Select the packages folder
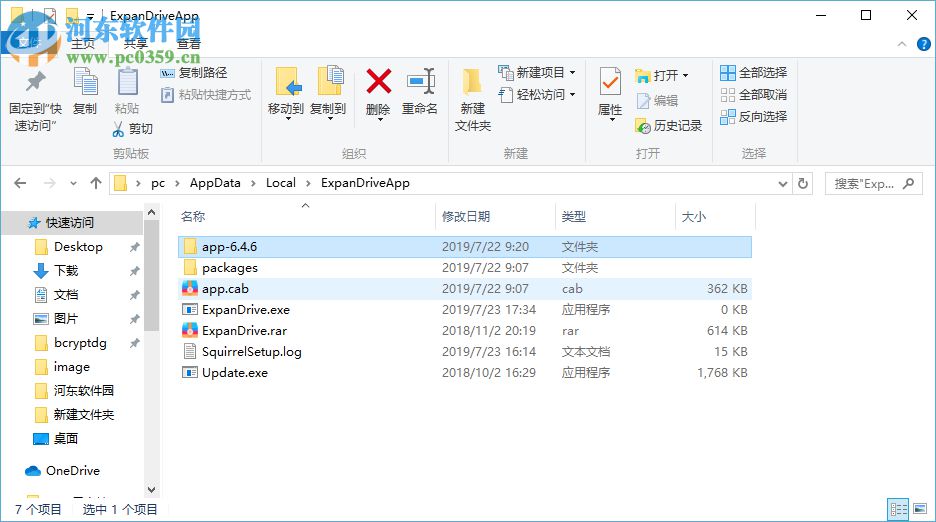 (x=464, y=268)
